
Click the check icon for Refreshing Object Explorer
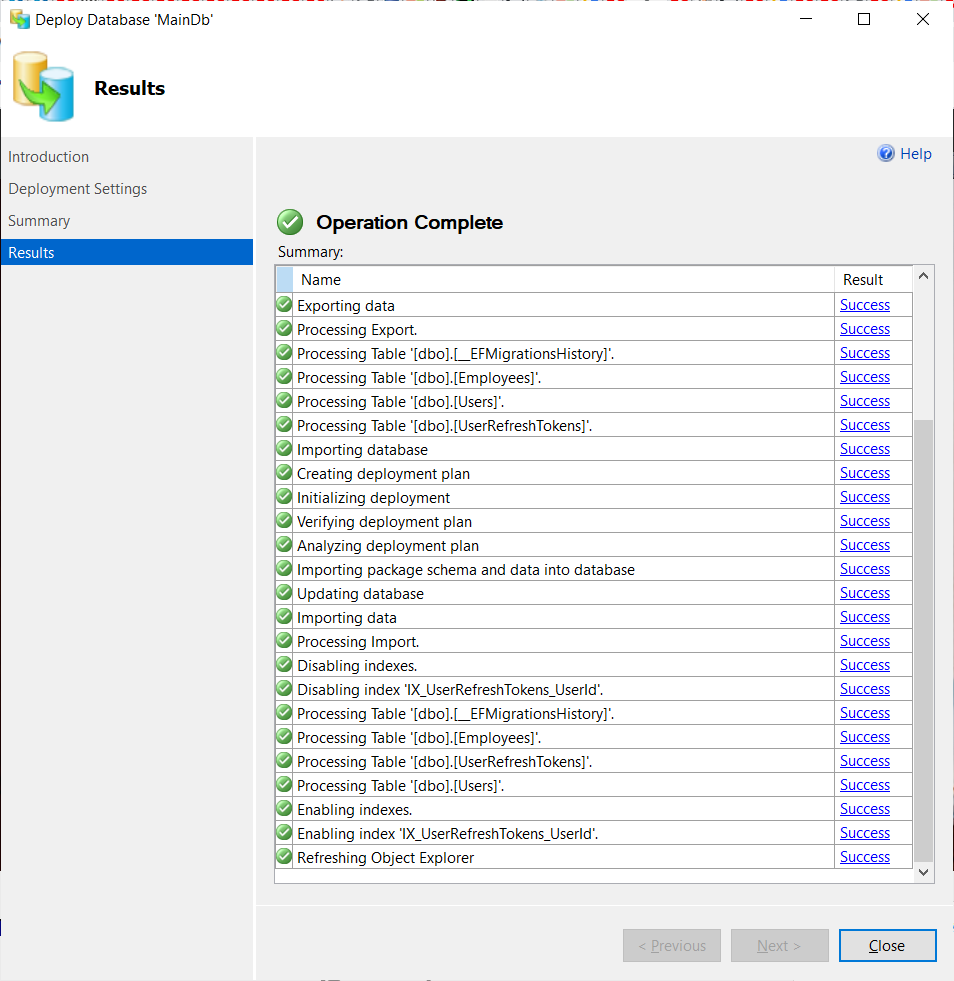point(284,856)
